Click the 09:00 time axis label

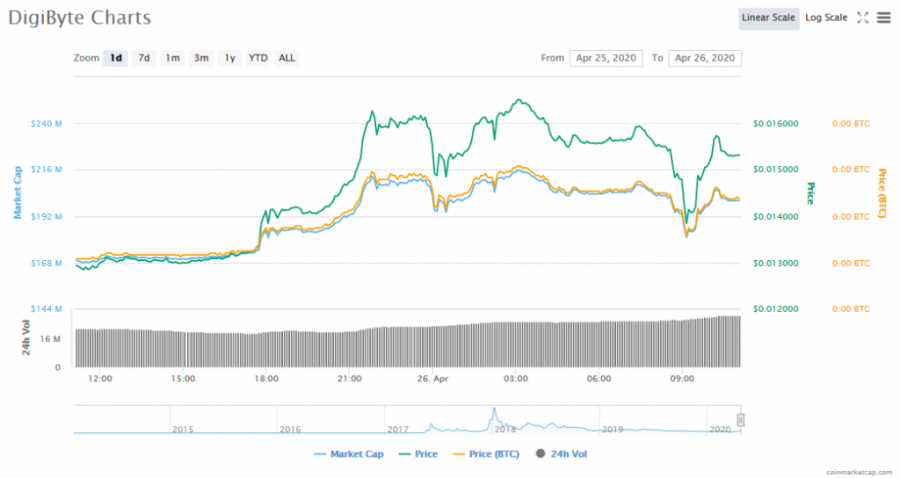682,379
